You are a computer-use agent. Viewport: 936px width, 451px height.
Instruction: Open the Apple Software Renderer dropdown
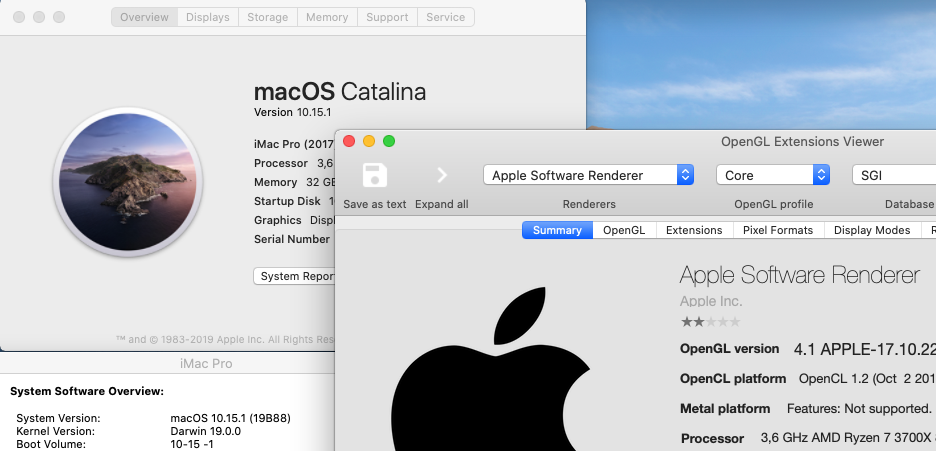click(x=588, y=175)
